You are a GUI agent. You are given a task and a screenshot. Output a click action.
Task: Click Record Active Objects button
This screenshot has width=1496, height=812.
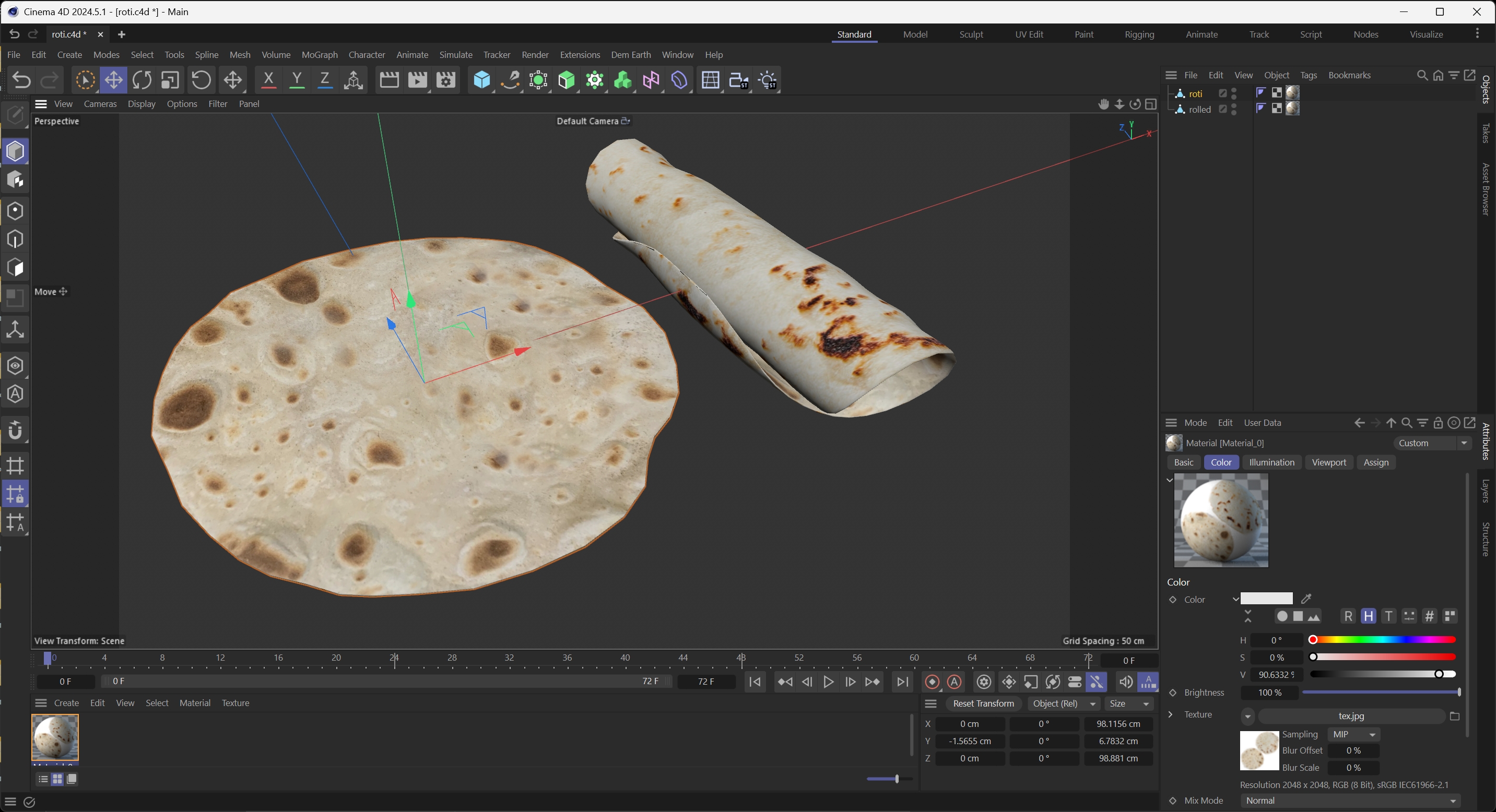pyautogui.click(x=932, y=682)
